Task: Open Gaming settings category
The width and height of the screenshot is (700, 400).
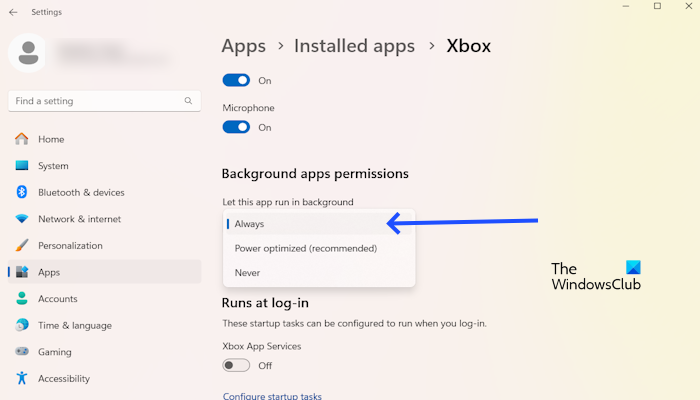Action: click(x=104, y=351)
